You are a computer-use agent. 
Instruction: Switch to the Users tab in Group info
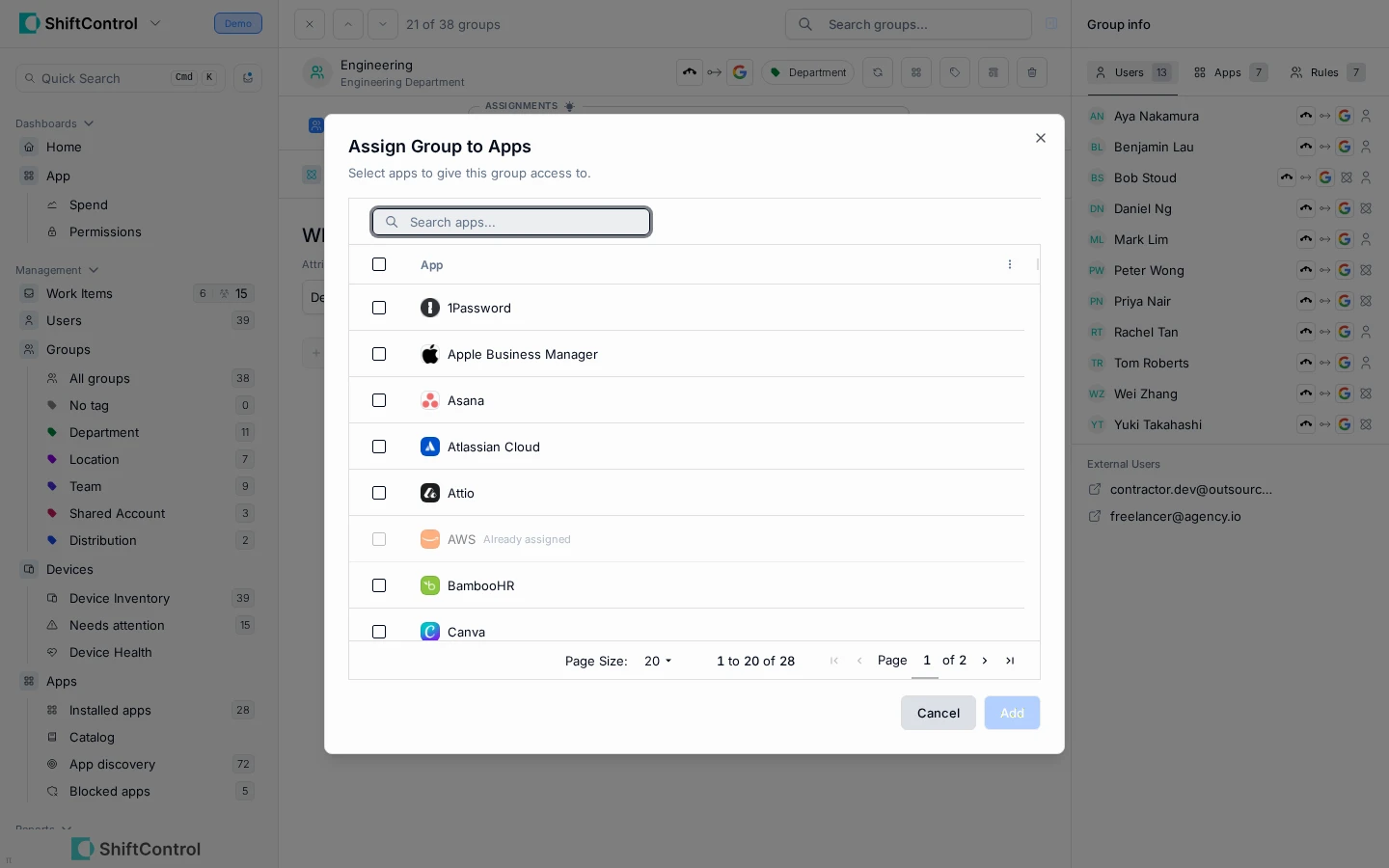(1132, 72)
